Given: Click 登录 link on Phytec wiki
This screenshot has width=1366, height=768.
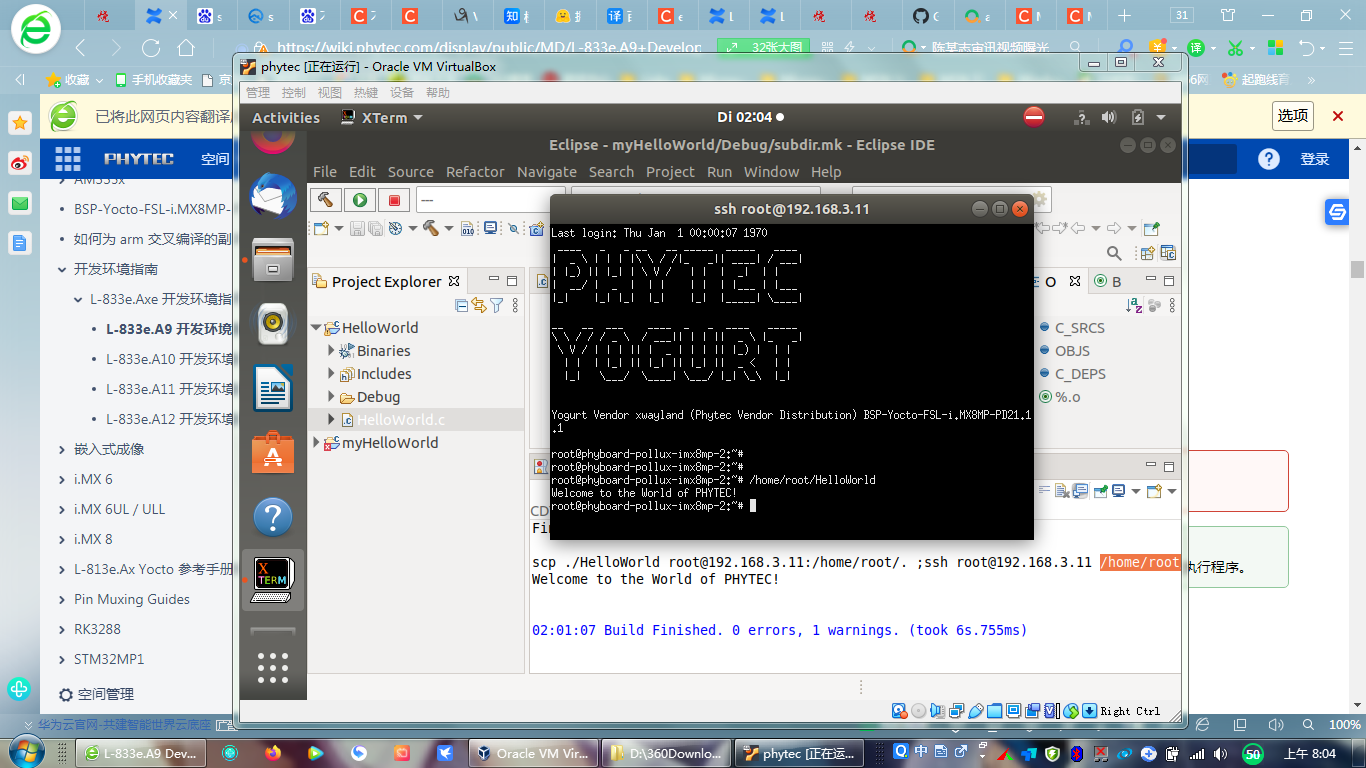Looking at the screenshot, I should coord(1314,159).
